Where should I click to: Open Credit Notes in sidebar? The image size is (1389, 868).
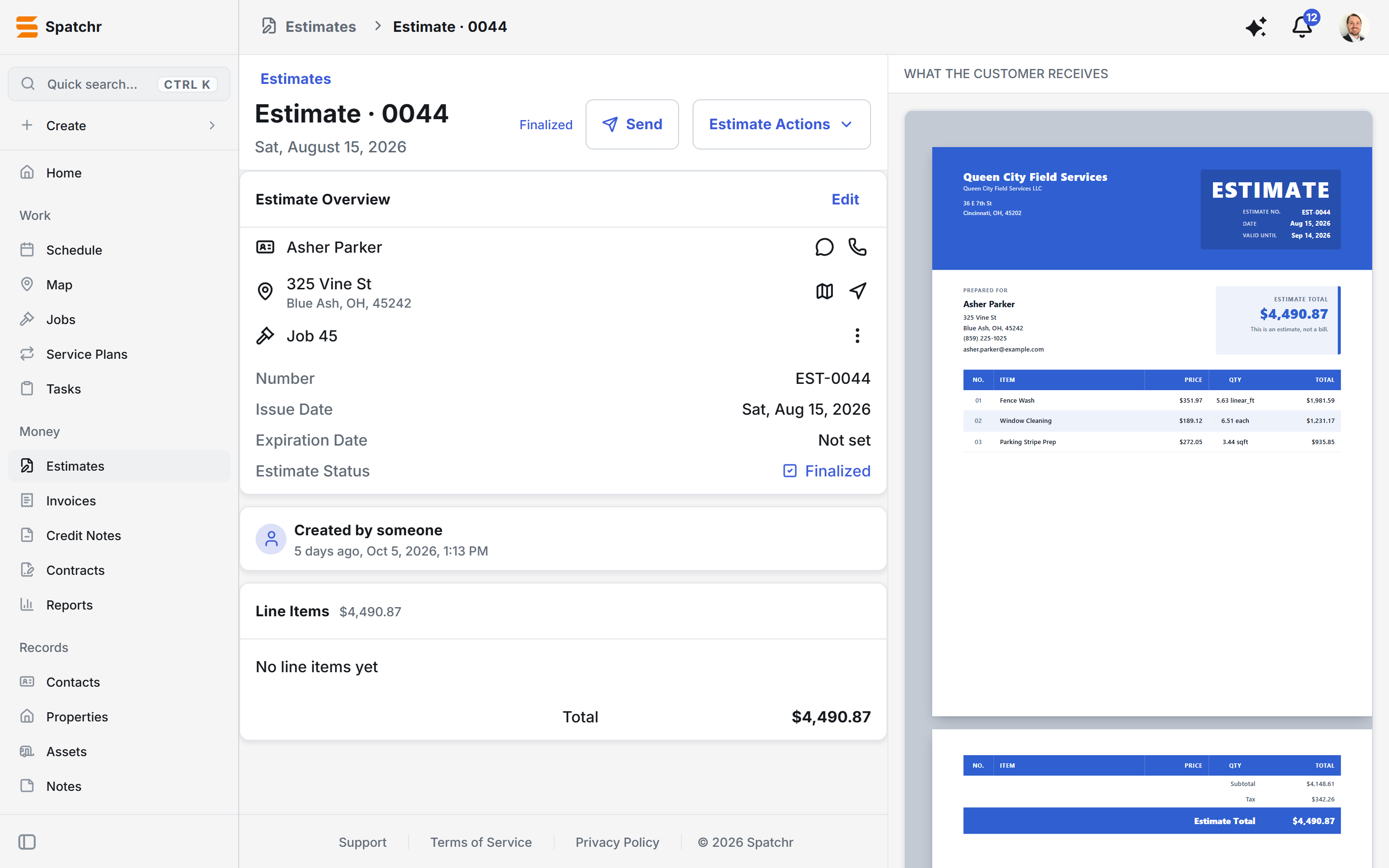[x=119, y=536]
